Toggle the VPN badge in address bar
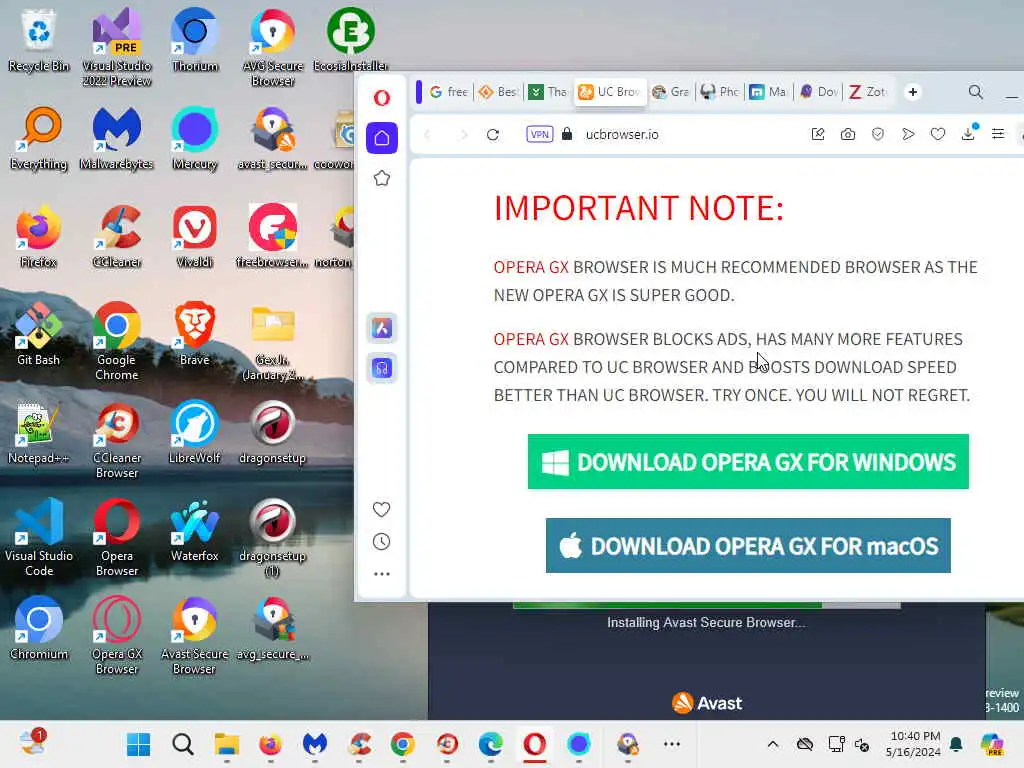The height and width of the screenshot is (768, 1024). click(539, 135)
